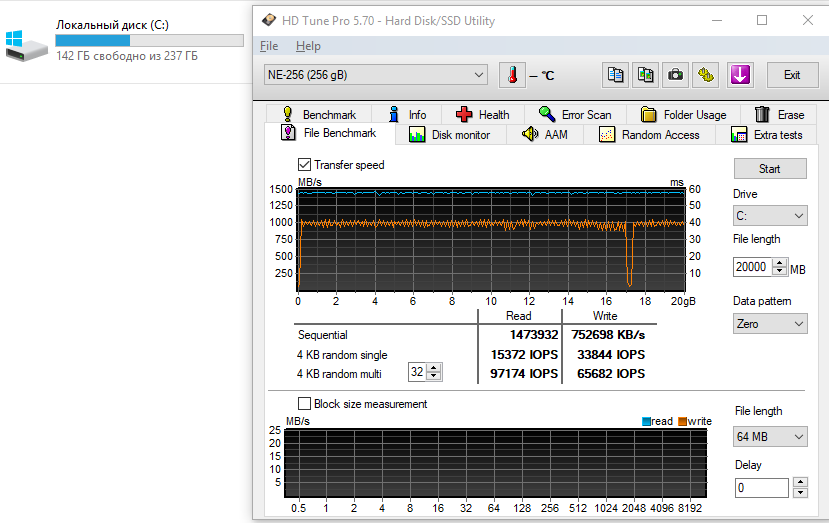Viewport: 829px width, 523px height.
Task: Minimize the HD Tune Pro window
Action: 717,20
